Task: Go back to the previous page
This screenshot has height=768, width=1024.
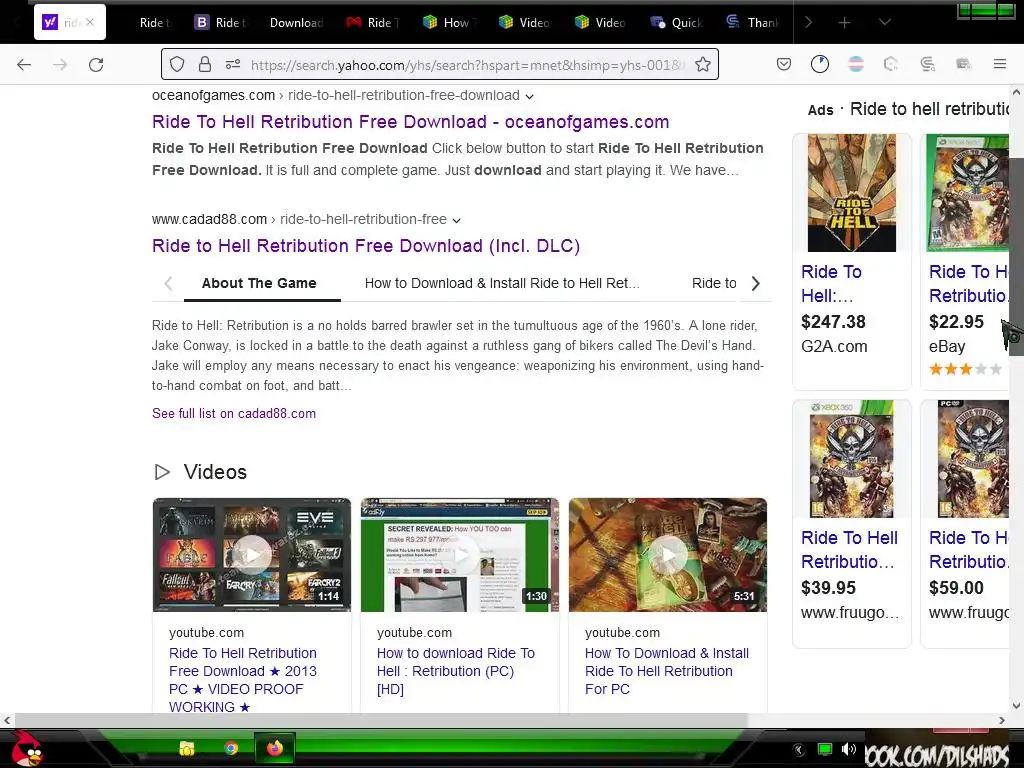Action: coord(24,64)
